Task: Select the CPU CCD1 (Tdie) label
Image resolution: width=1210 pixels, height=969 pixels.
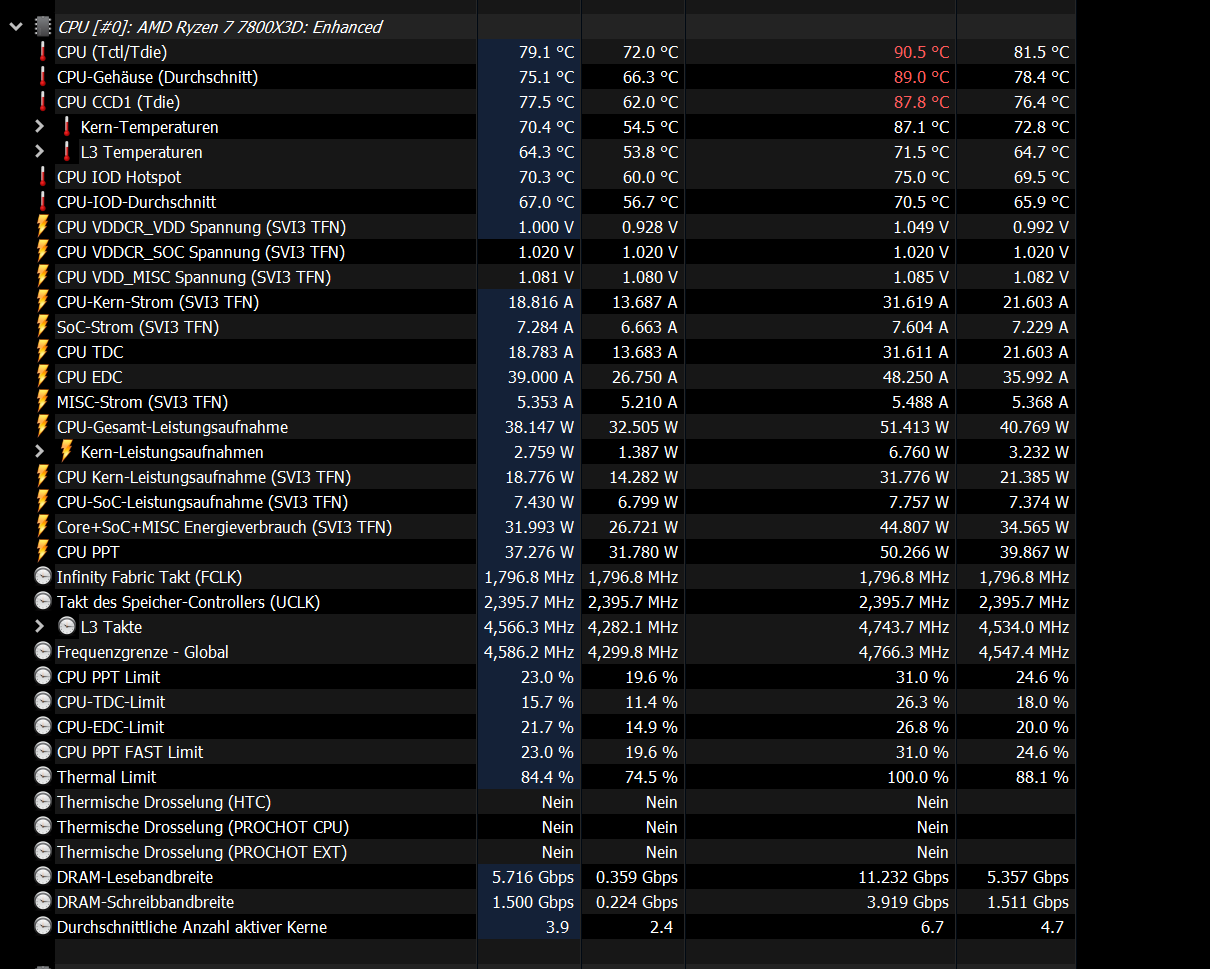Action: pyautogui.click(x=118, y=102)
